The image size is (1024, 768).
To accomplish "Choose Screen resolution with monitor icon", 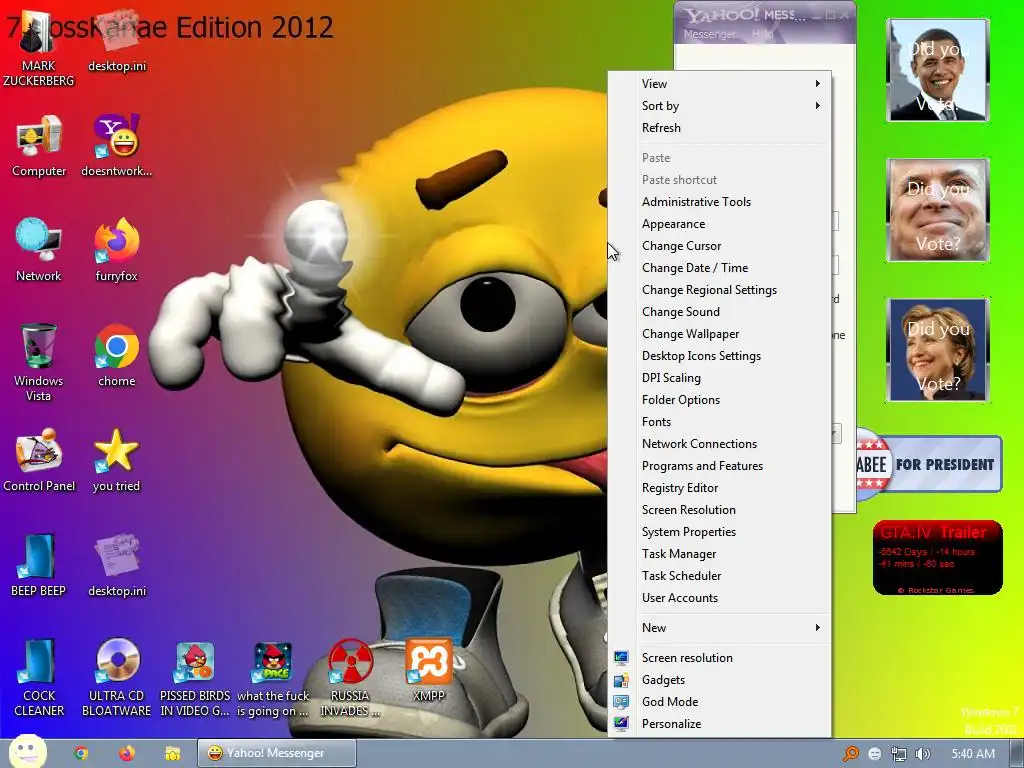I will pos(720,658).
